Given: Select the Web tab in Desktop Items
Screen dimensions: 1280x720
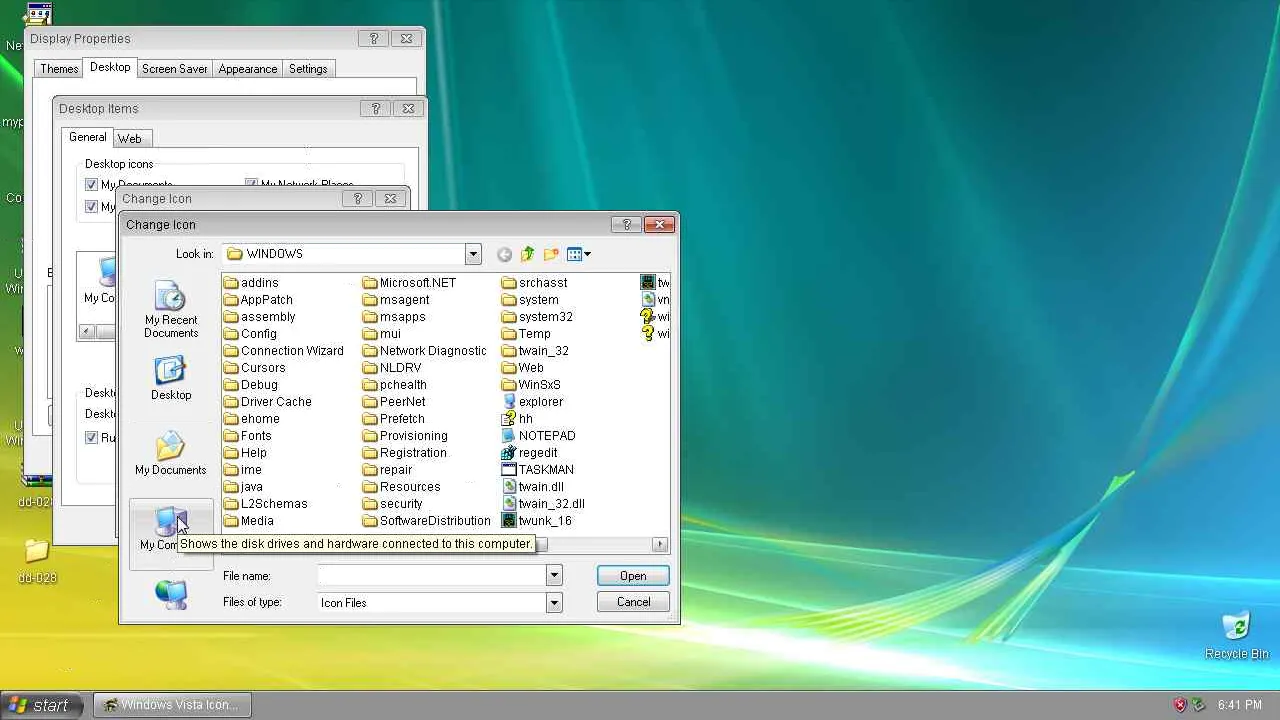Looking at the screenshot, I should 130,139.
